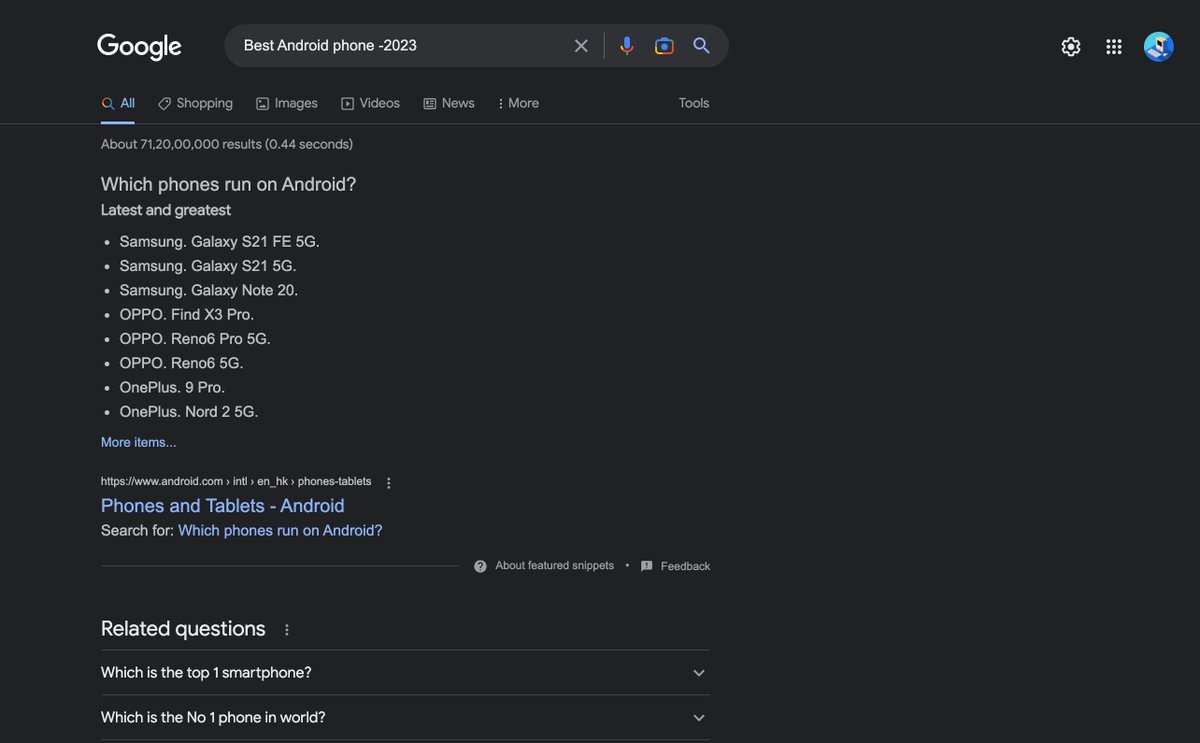Screen dimensions: 1200x743
Task: Select the All results tab
Action: tap(118, 103)
